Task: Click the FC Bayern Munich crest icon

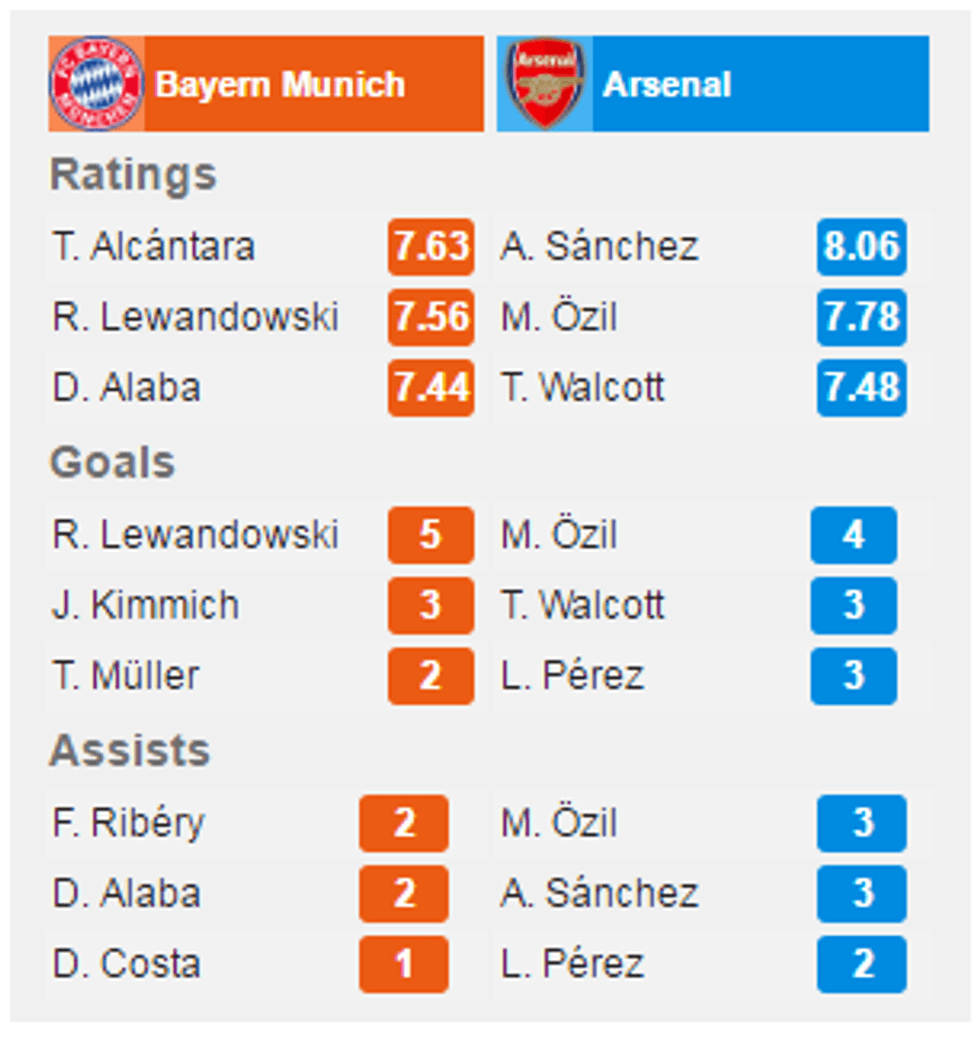Action: tap(96, 84)
